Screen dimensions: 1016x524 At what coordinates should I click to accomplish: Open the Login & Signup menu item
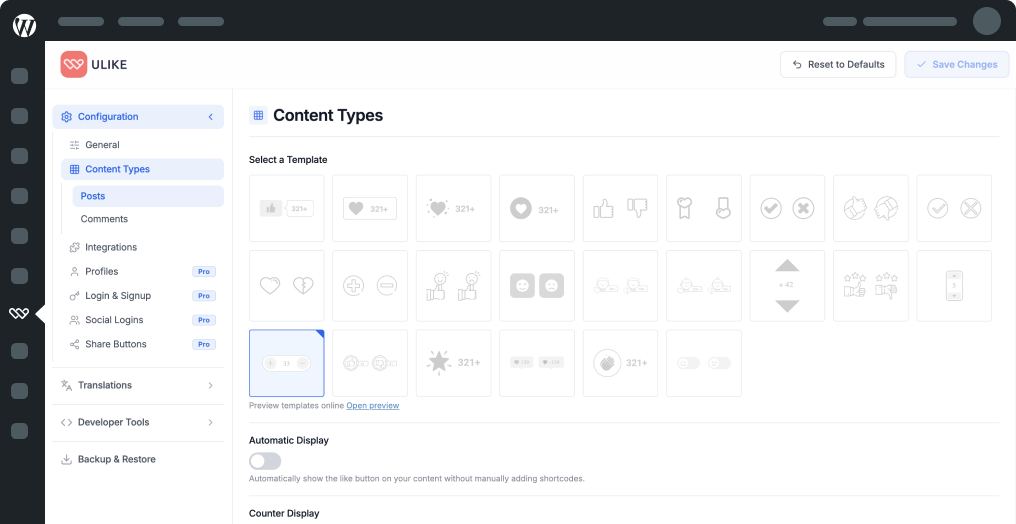(143, 296)
